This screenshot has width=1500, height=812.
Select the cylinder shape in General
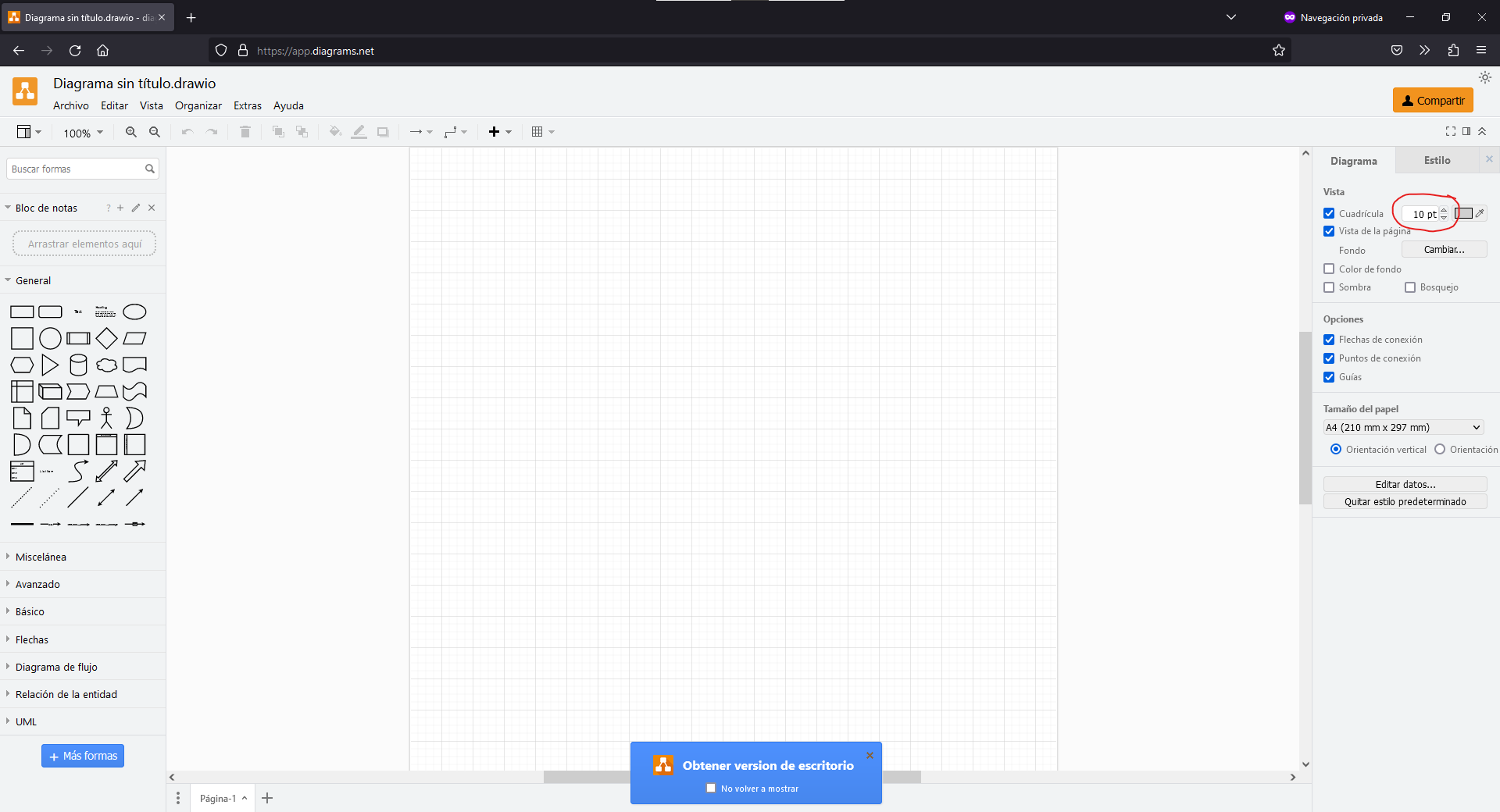78,365
